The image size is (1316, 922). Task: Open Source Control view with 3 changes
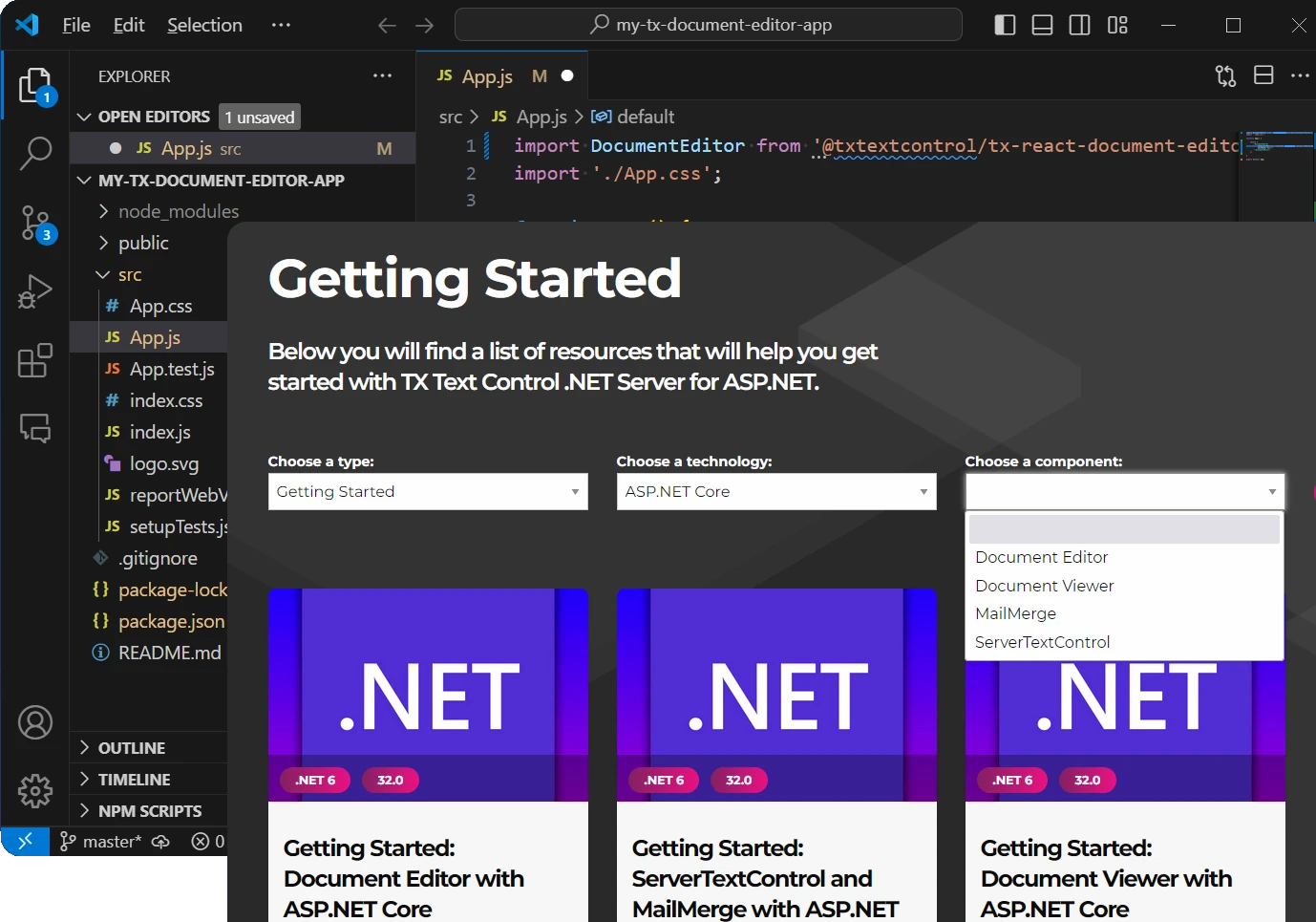tap(35, 224)
